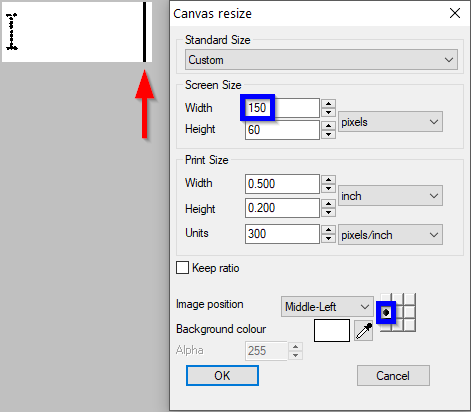Expand the pixels unit dropdown
This screenshot has width=471, height=412.
[390, 122]
